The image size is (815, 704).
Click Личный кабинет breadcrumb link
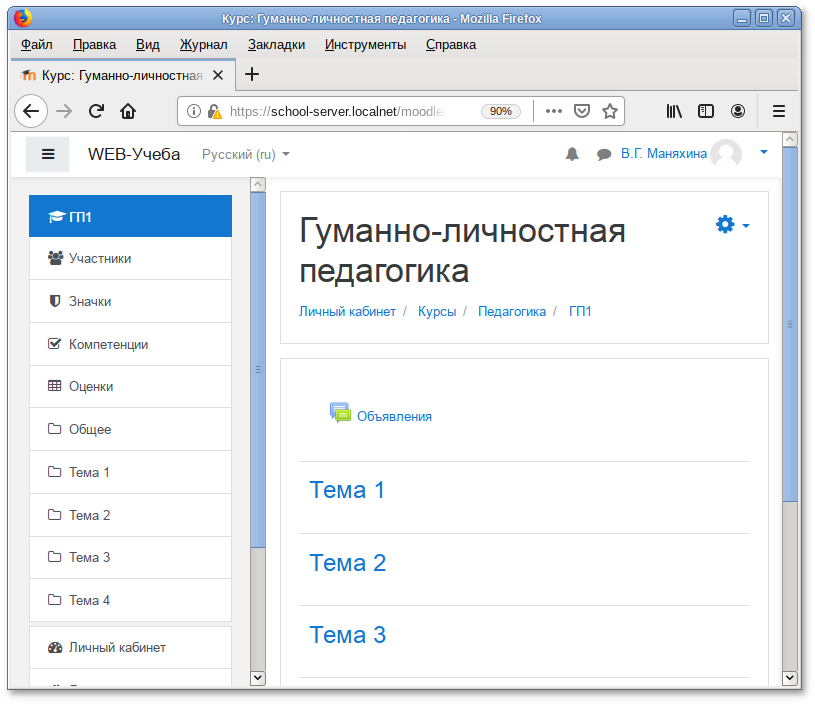click(x=347, y=311)
